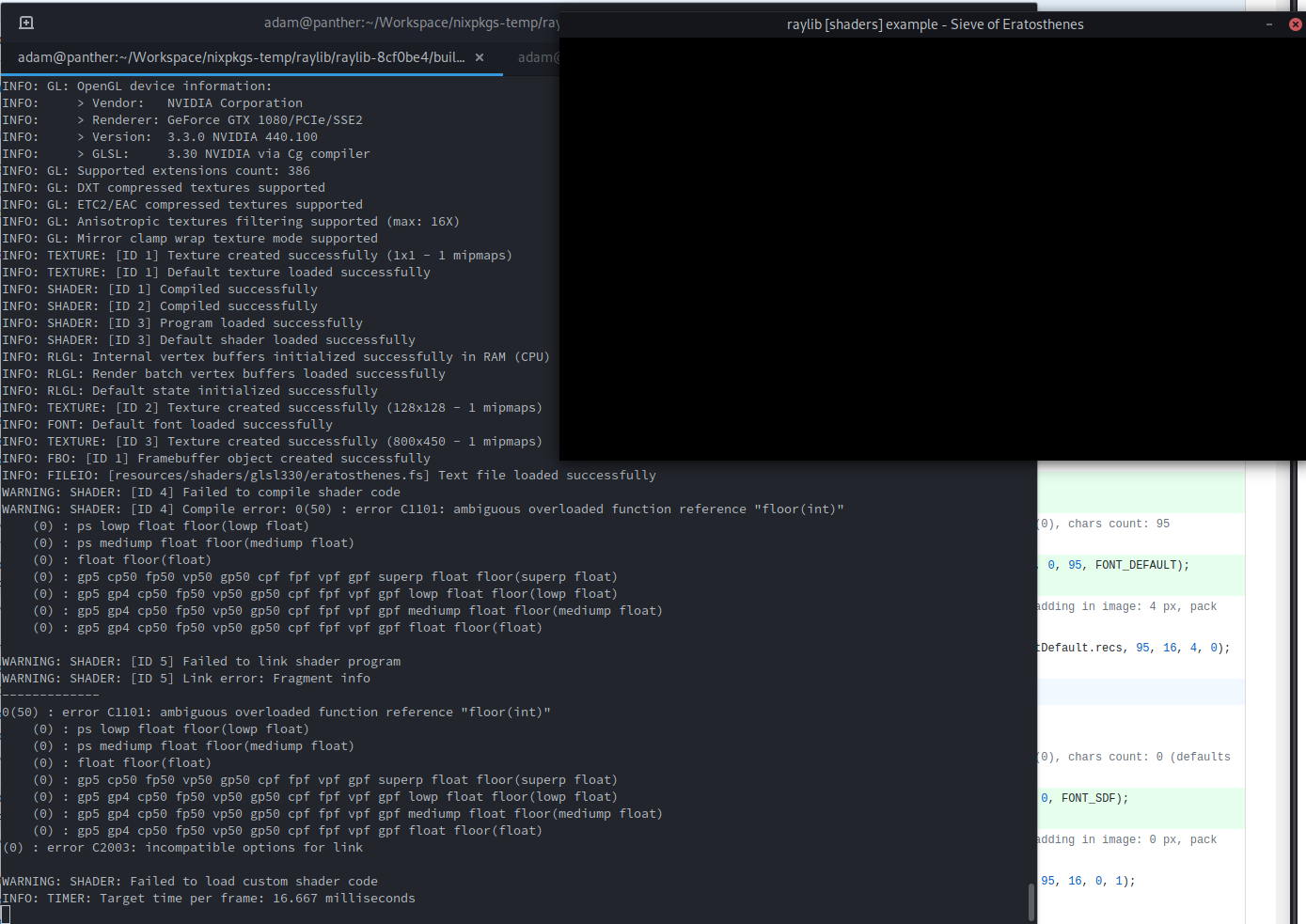Place the cursor at the terminal prompt

tap(9, 912)
